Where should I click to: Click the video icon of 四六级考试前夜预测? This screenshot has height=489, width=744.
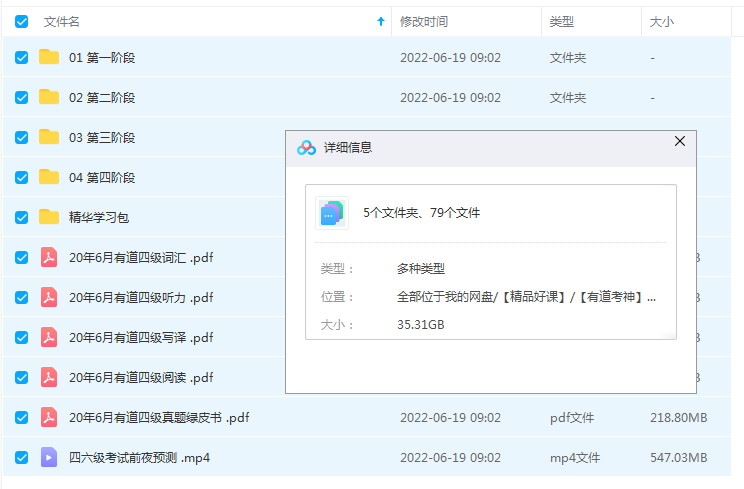49,457
